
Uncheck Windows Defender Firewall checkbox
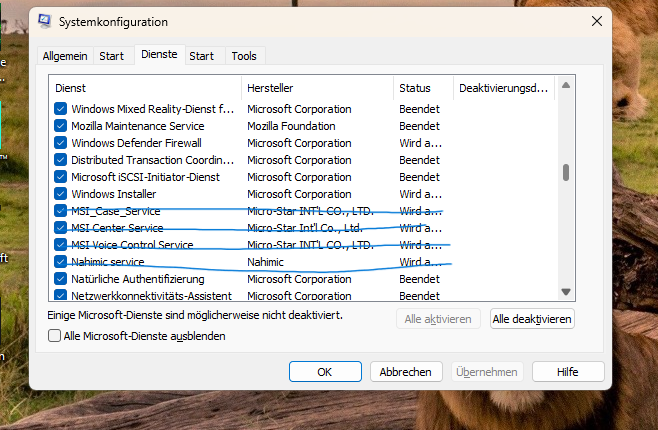(60, 143)
